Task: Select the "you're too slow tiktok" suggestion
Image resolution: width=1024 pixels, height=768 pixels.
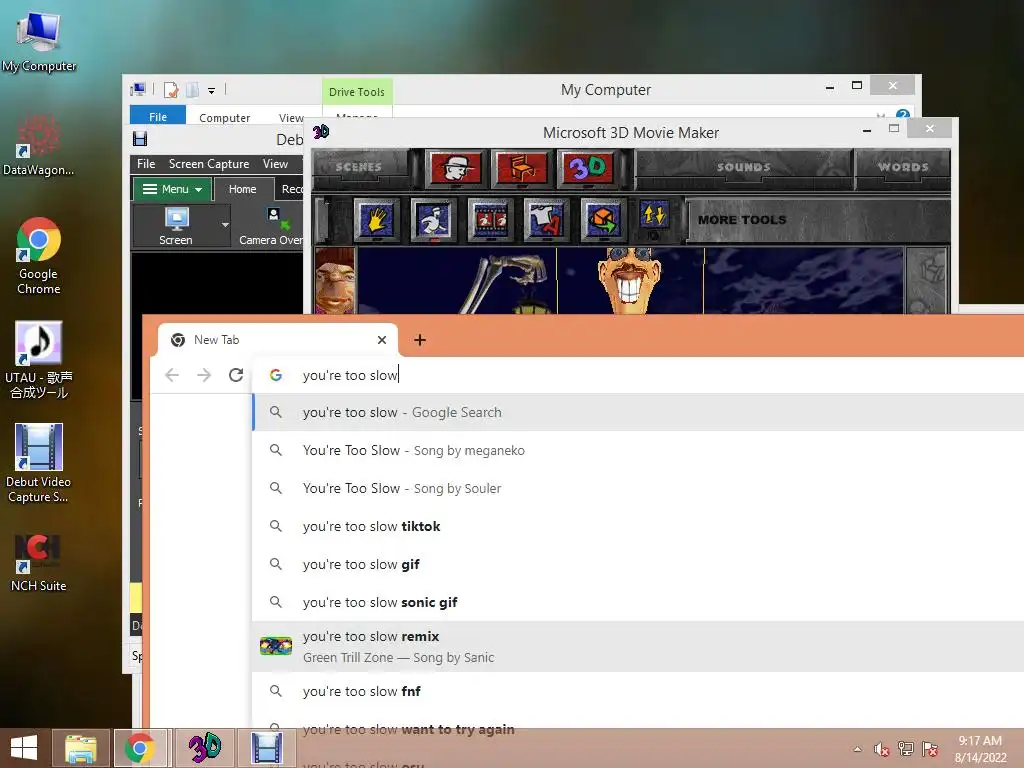Action: tap(638, 526)
